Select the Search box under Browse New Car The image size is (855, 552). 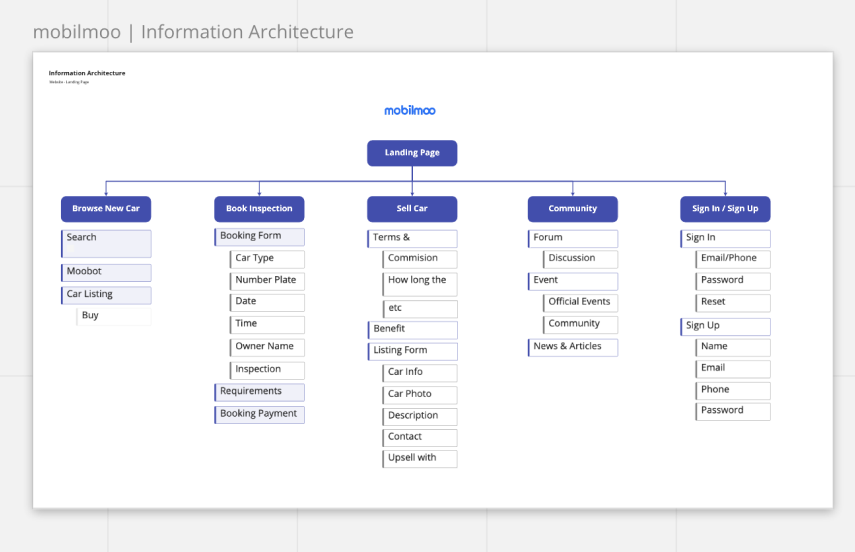pyautogui.click(x=106, y=243)
